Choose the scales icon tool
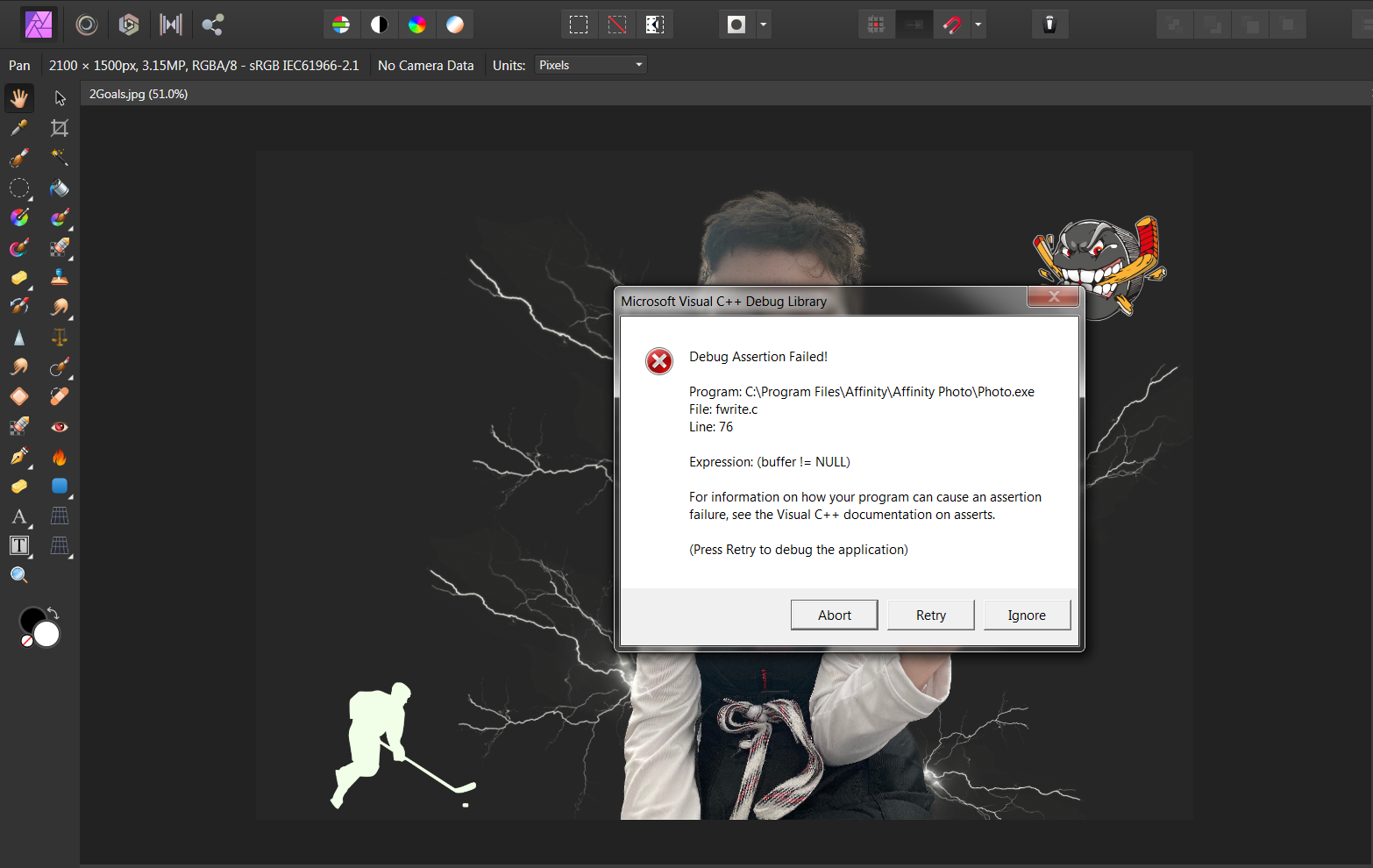The width and height of the screenshot is (1373, 868). coord(60,337)
